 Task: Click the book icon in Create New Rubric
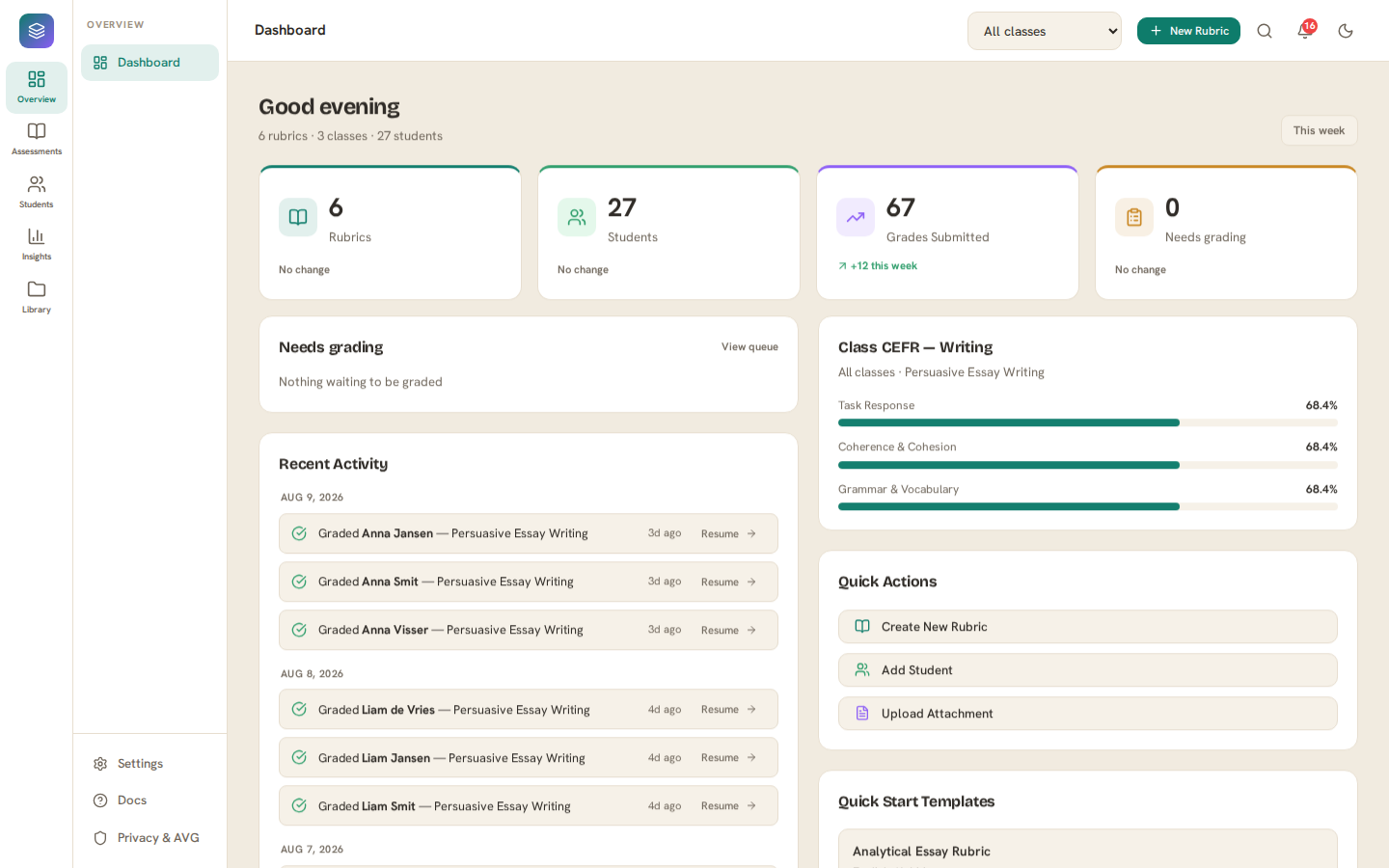pyautogui.click(x=862, y=627)
